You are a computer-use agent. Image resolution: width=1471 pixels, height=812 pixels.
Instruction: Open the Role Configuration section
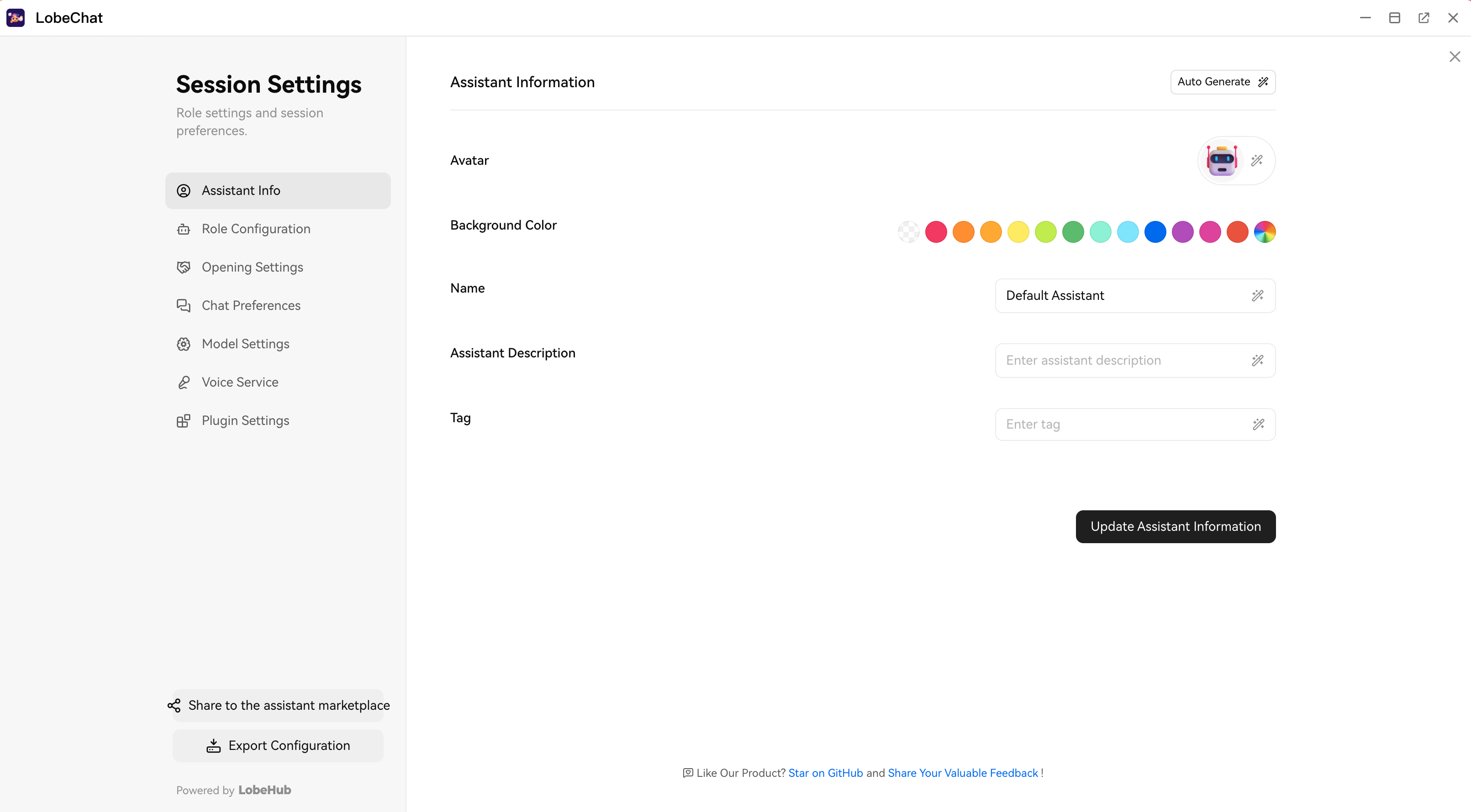(256, 229)
